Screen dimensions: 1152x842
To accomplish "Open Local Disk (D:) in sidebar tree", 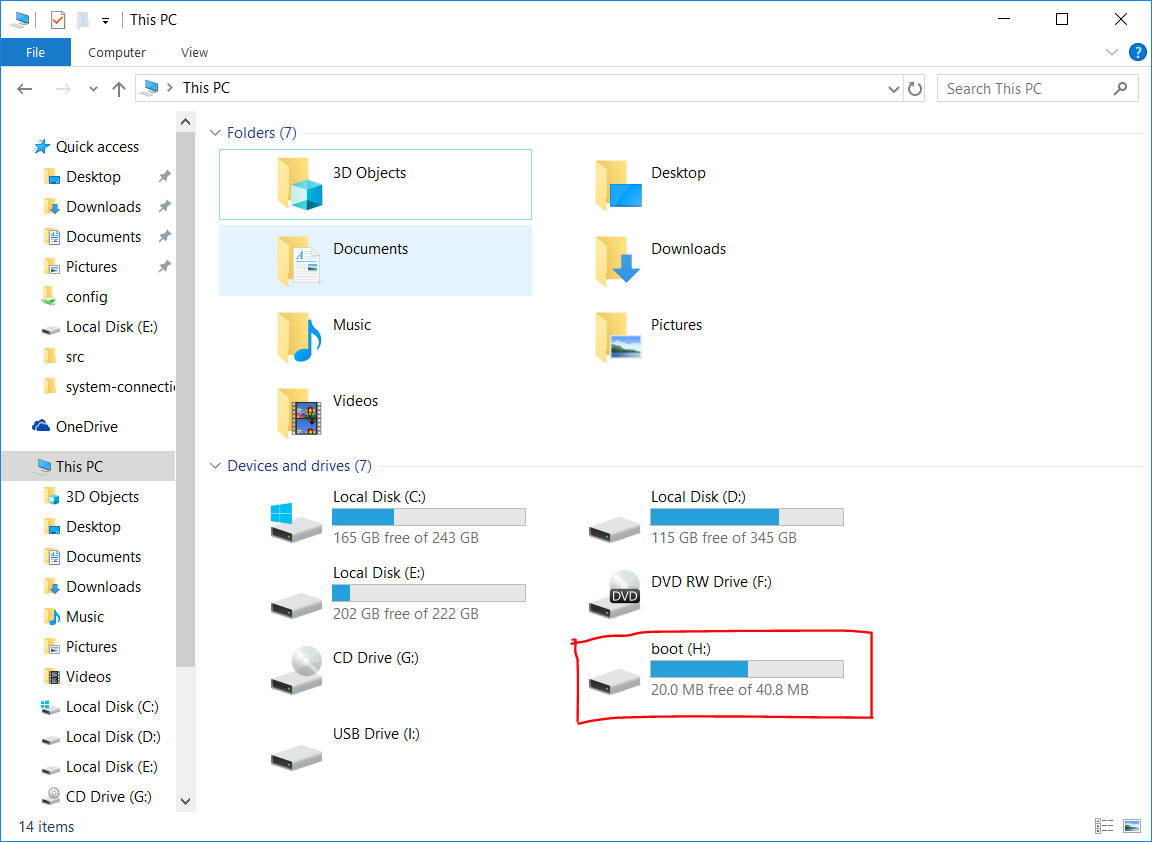I will [113, 737].
